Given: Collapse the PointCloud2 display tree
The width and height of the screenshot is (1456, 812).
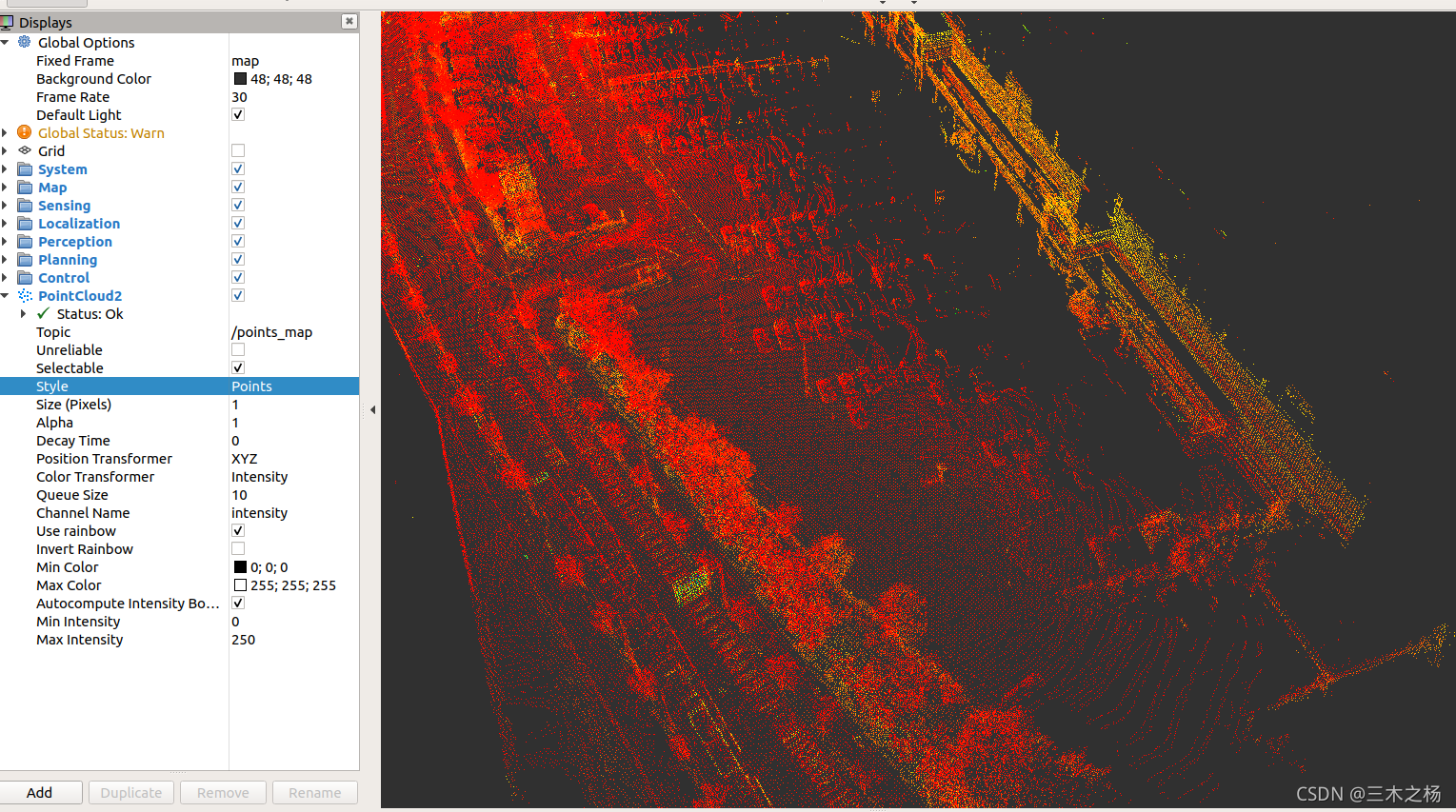Looking at the screenshot, I should (x=5, y=295).
